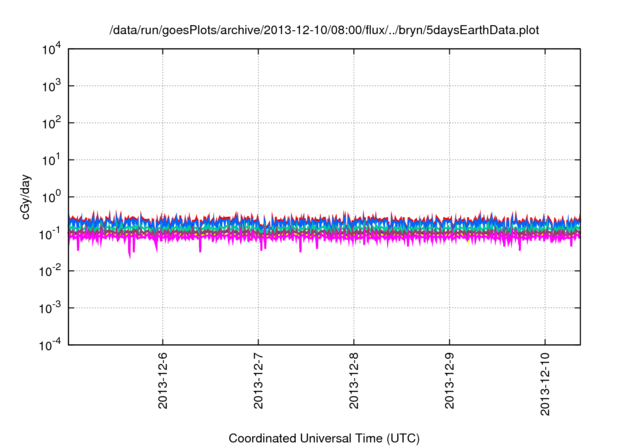
Task: Click the Coordinated Universal Time (UTC) axis label
Action: (324, 438)
